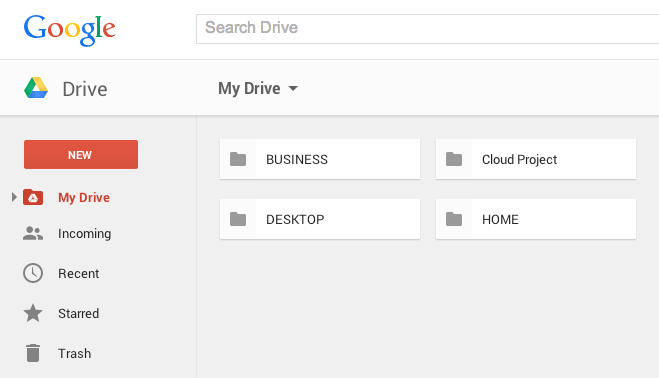Screen dimensions: 659x378
Task: Expand the My Drive tree arrow
Action: (x=14, y=197)
